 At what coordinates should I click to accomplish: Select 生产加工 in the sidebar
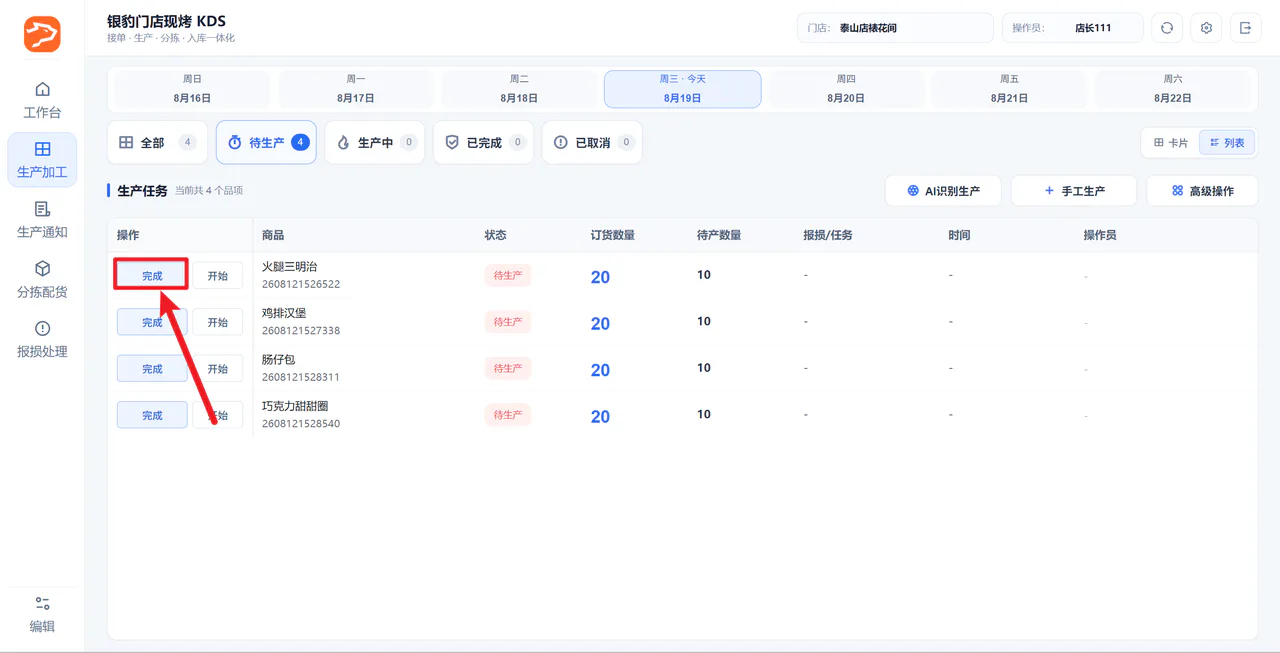pos(42,160)
